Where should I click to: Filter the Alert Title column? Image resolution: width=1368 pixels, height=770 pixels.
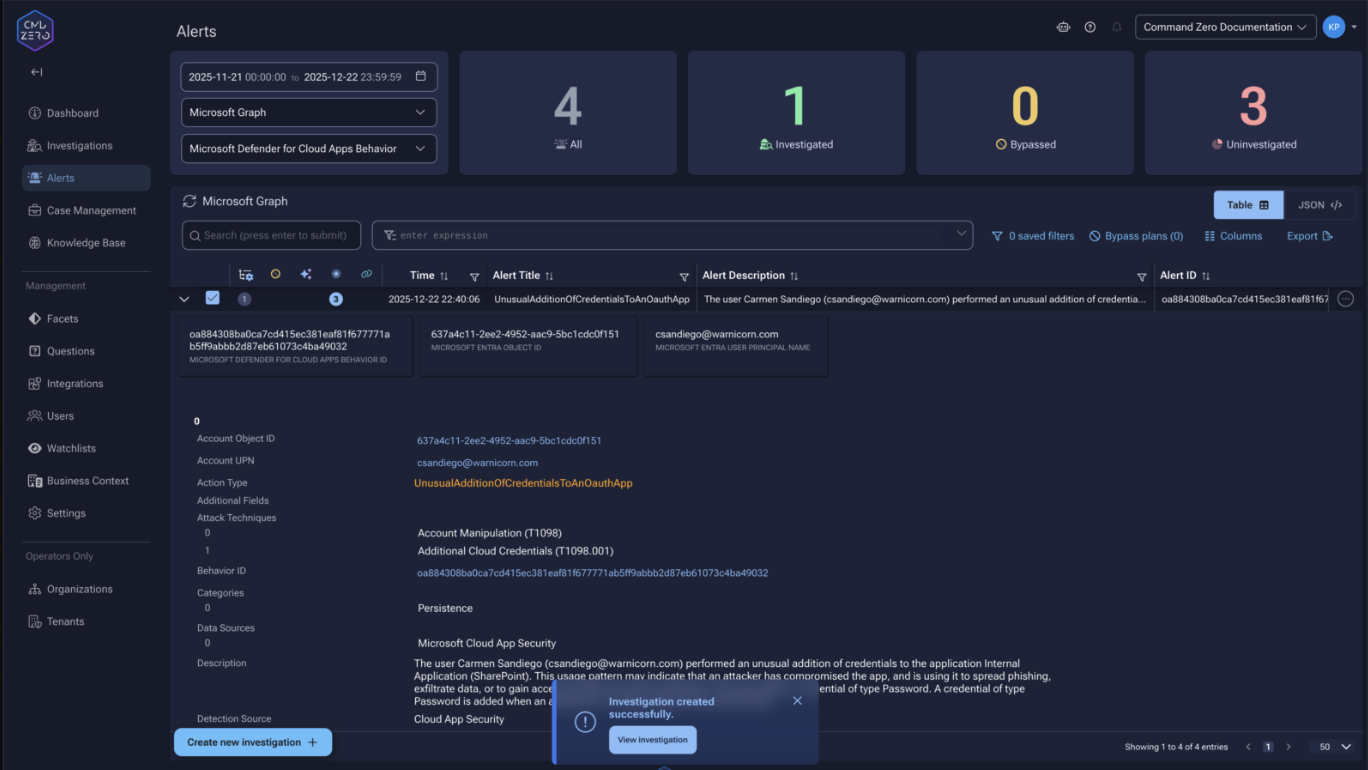point(684,277)
